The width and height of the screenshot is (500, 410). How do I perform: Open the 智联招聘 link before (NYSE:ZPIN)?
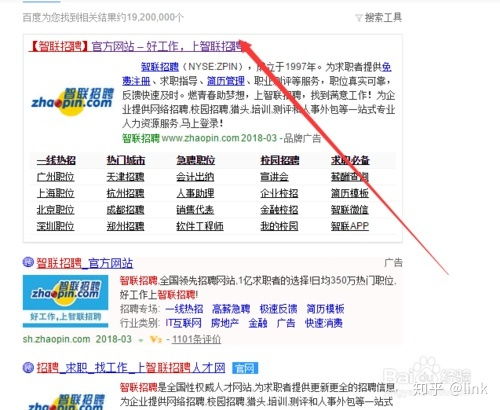point(160,67)
